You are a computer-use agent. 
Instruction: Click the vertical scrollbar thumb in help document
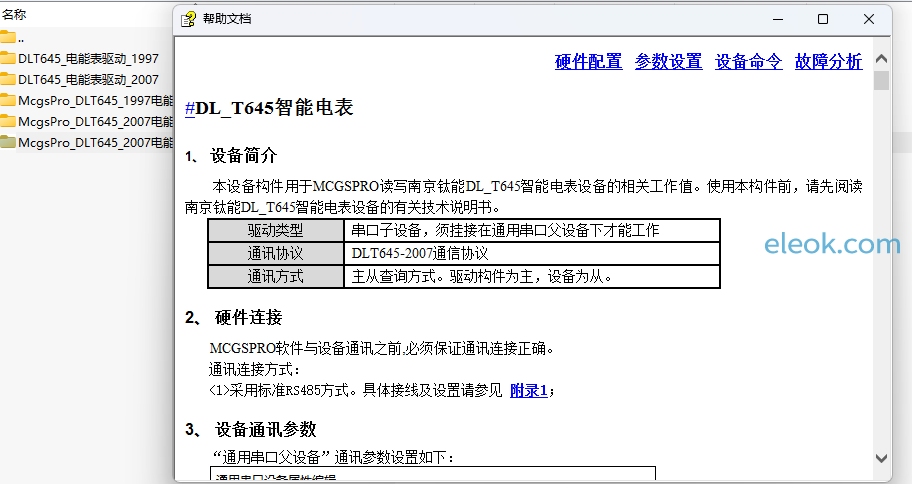pyautogui.click(x=881, y=80)
